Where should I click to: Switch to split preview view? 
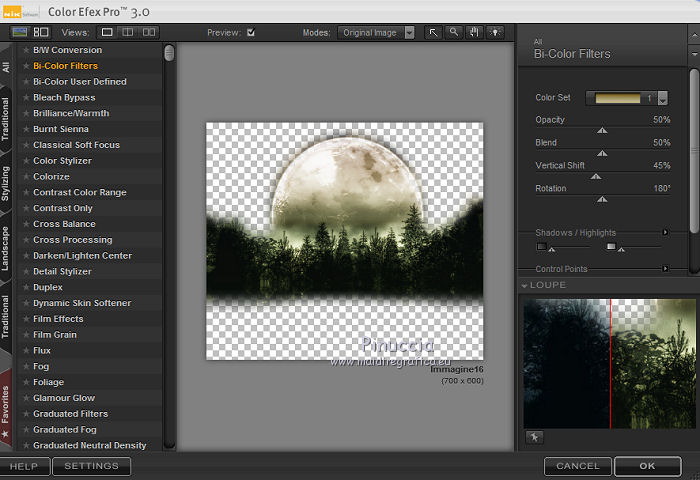[126, 32]
